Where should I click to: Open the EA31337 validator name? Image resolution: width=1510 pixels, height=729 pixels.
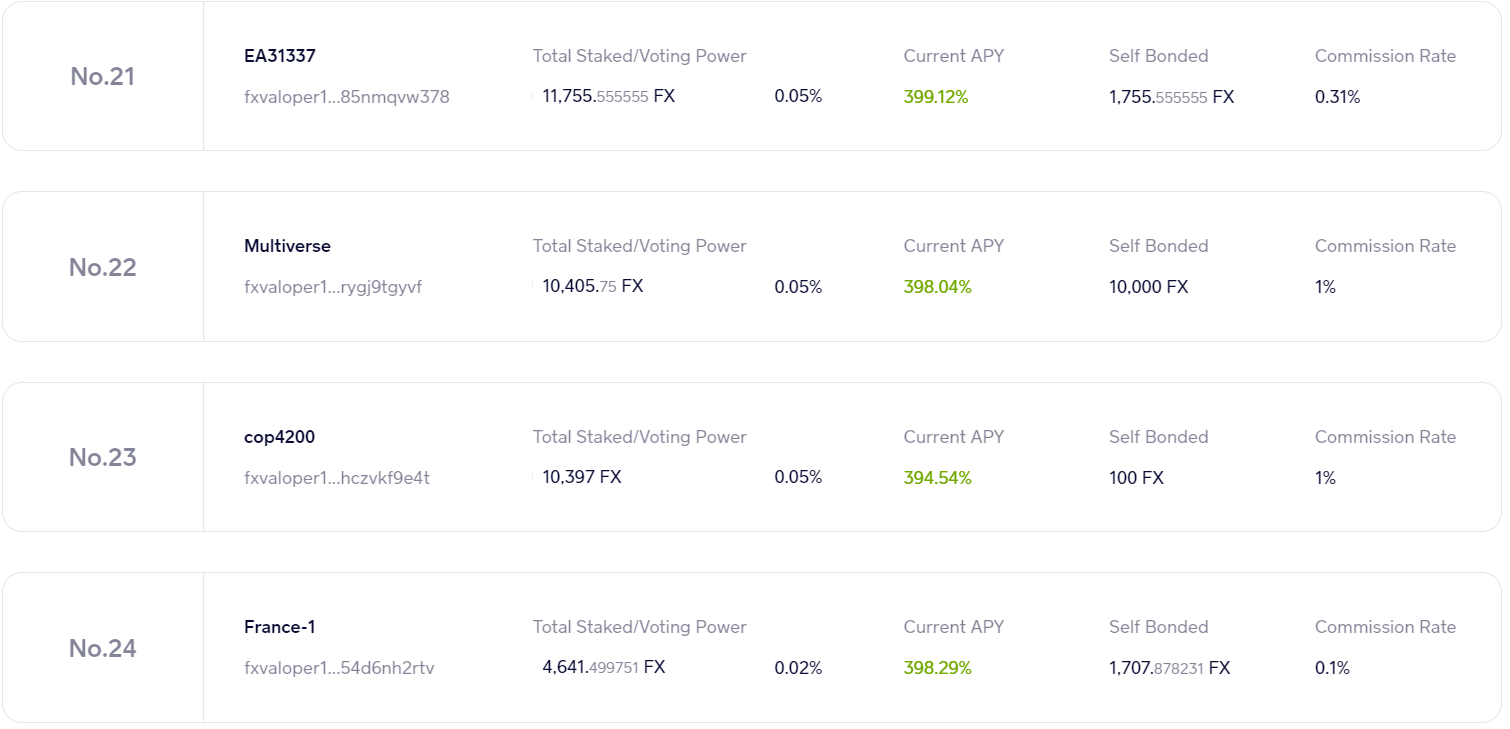pos(280,56)
